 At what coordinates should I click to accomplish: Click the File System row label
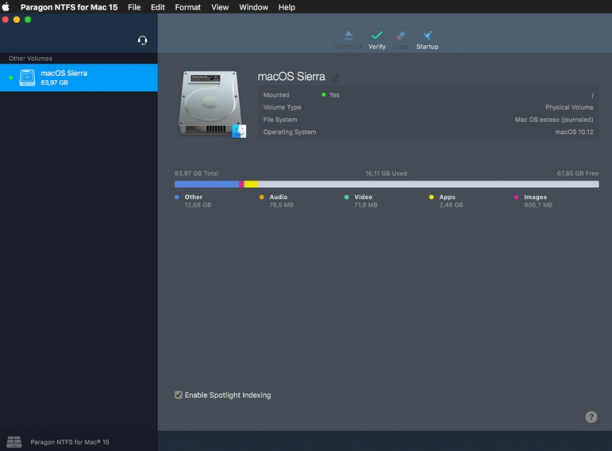(x=280, y=120)
